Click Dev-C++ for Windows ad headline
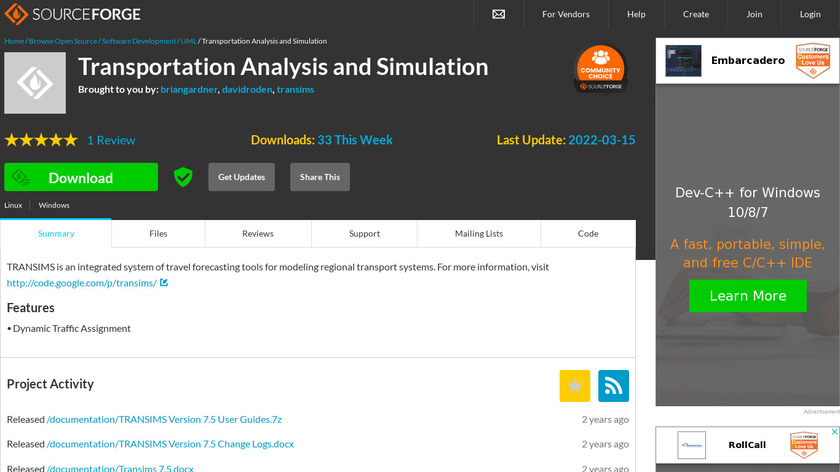Viewport: 840px width, 472px height. (747, 203)
